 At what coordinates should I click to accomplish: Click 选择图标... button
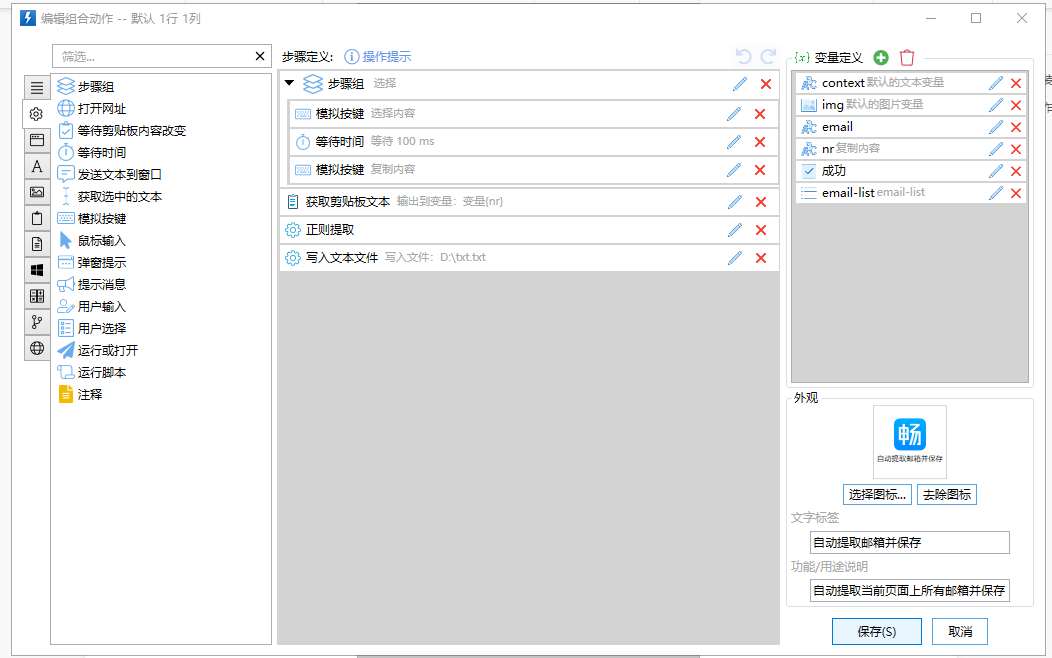point(877,495)
